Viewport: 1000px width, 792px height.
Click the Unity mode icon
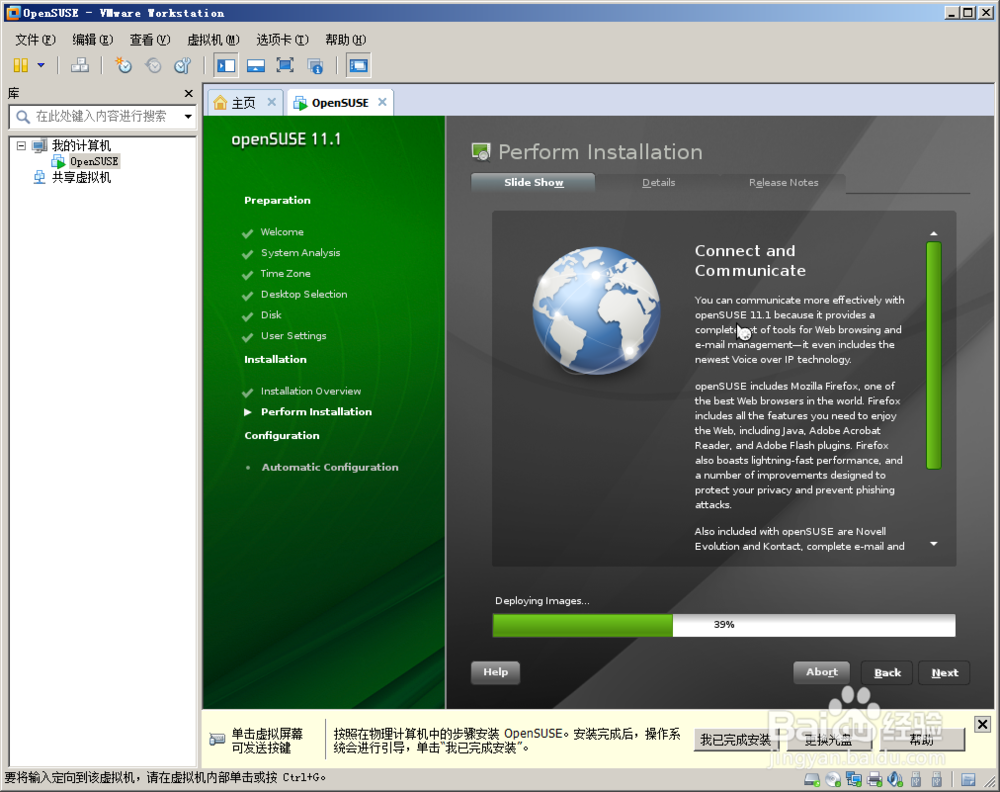click(315, 65)
